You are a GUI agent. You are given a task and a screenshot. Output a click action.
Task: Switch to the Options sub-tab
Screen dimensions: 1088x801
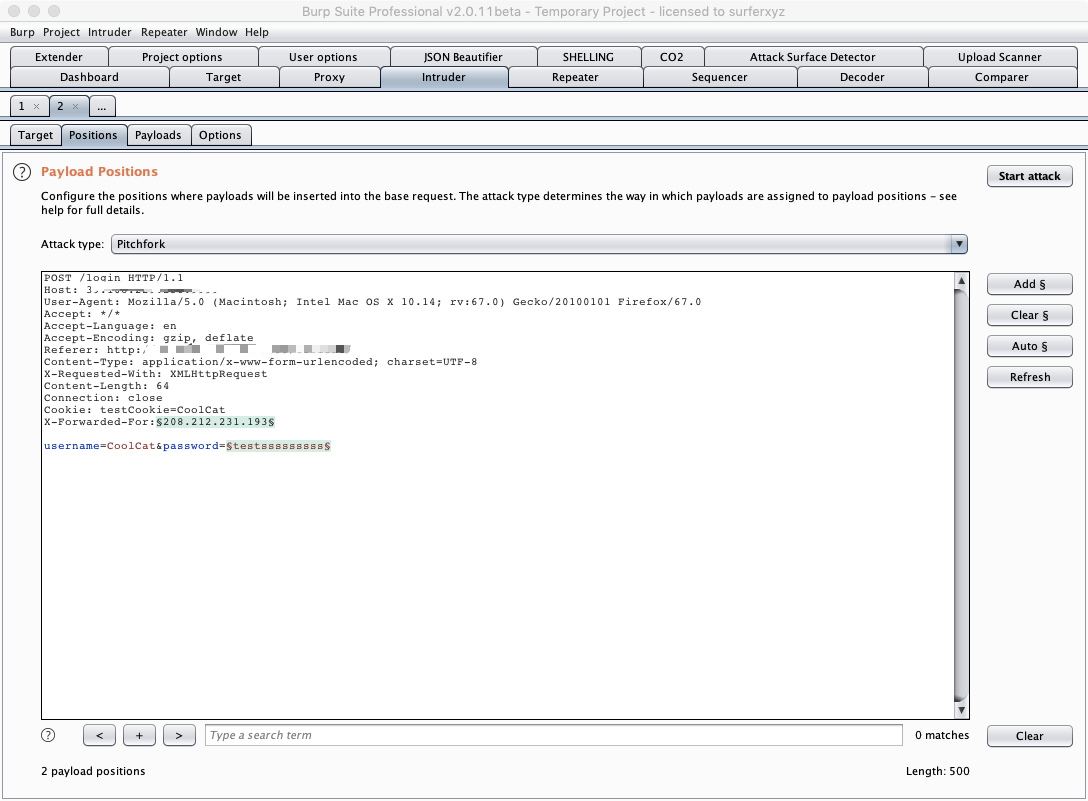pyautogui.click(x=221, y=134)
